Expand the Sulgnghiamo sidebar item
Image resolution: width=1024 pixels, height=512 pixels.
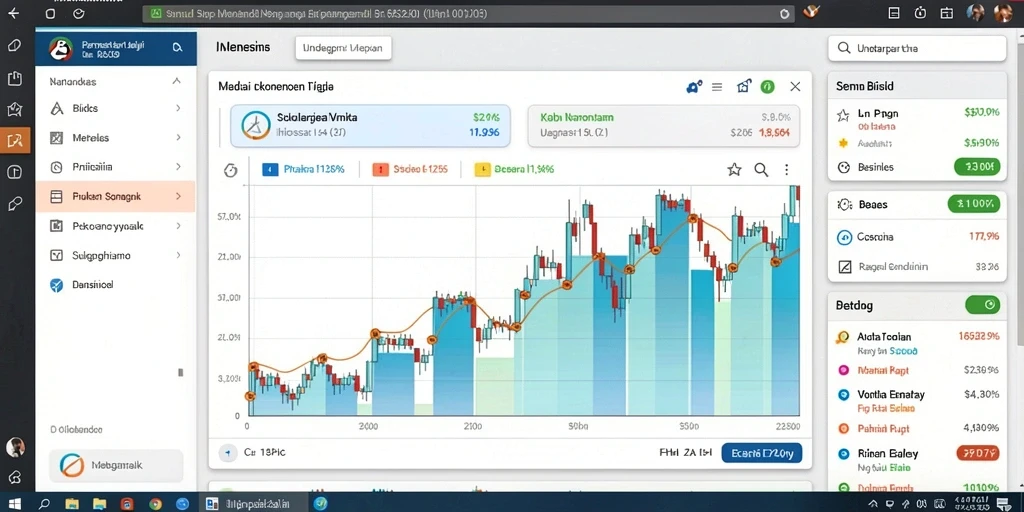click(178, 255)
